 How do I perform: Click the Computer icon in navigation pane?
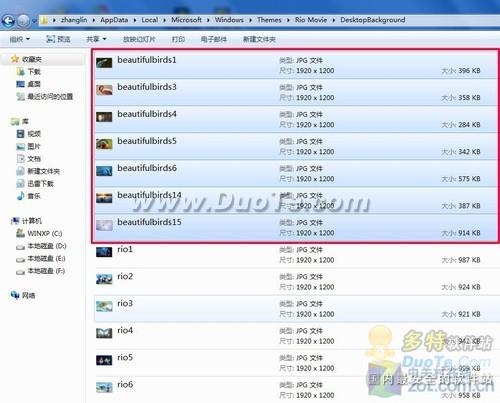[x=15, y=220]
